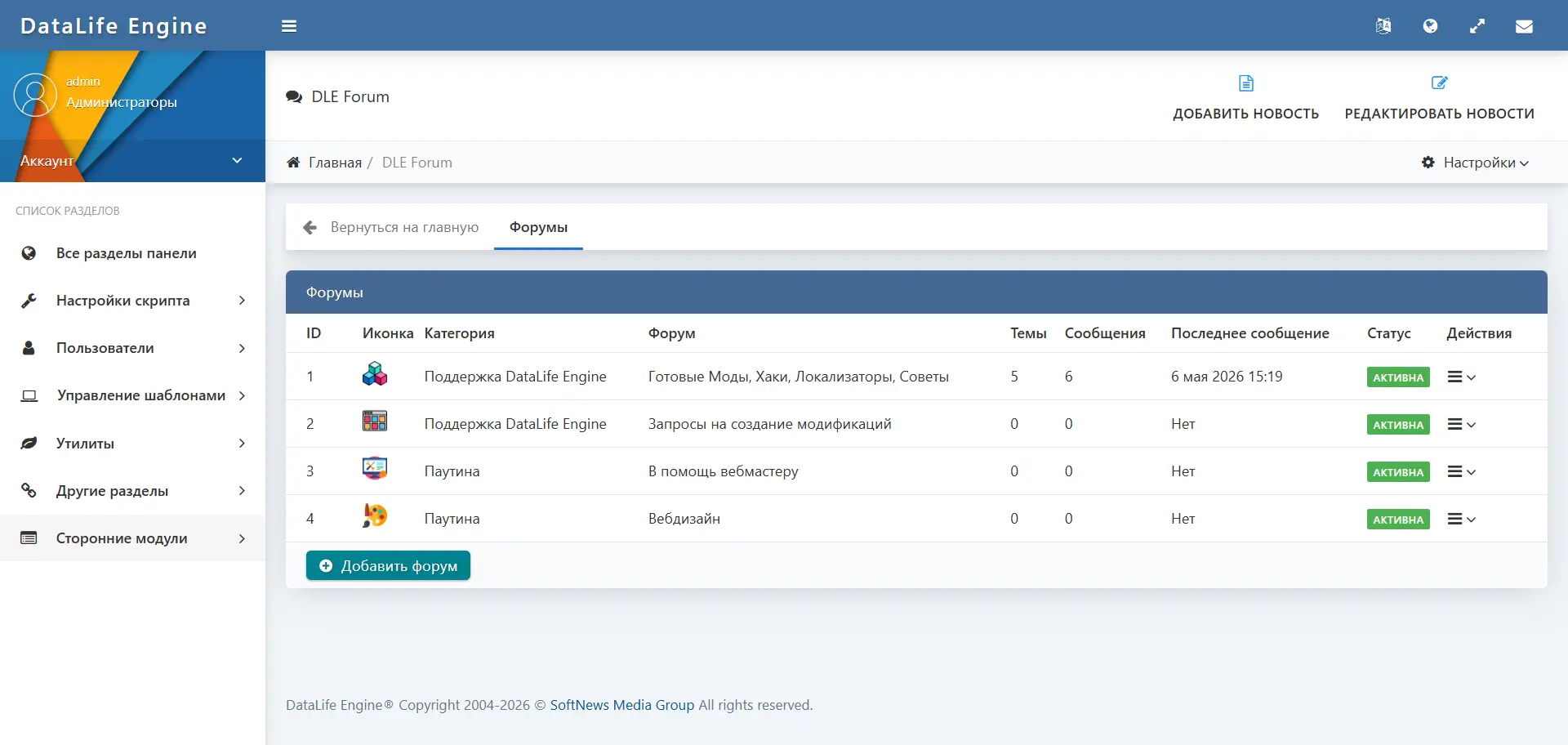The width and height of the screenshot is (1568, 745).
Task: Click the link icon for Другие разделы
Action: tap(29, 490)
